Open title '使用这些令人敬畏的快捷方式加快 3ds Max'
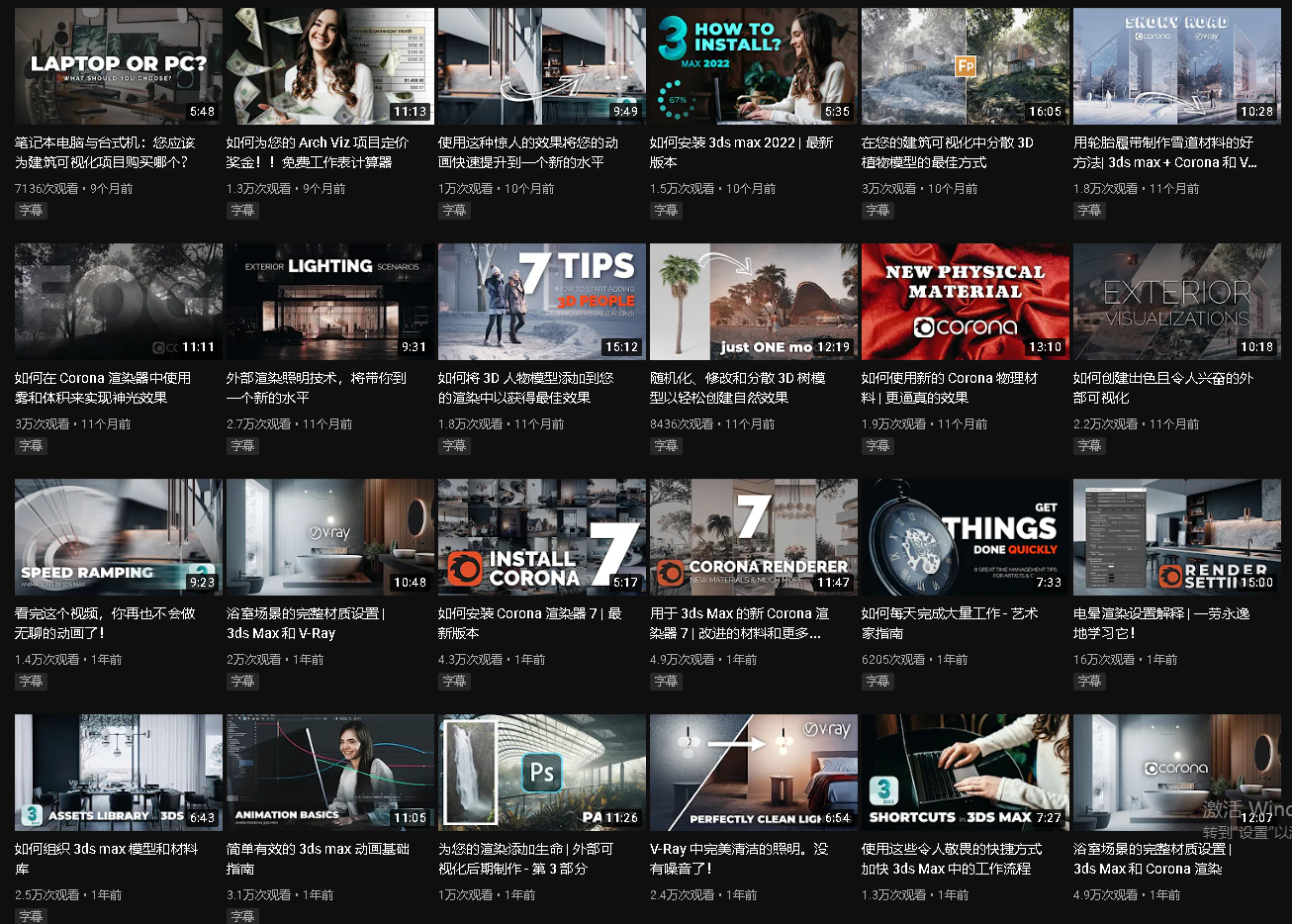Screen dimensions: 1292x924 [x=952, y=859]
